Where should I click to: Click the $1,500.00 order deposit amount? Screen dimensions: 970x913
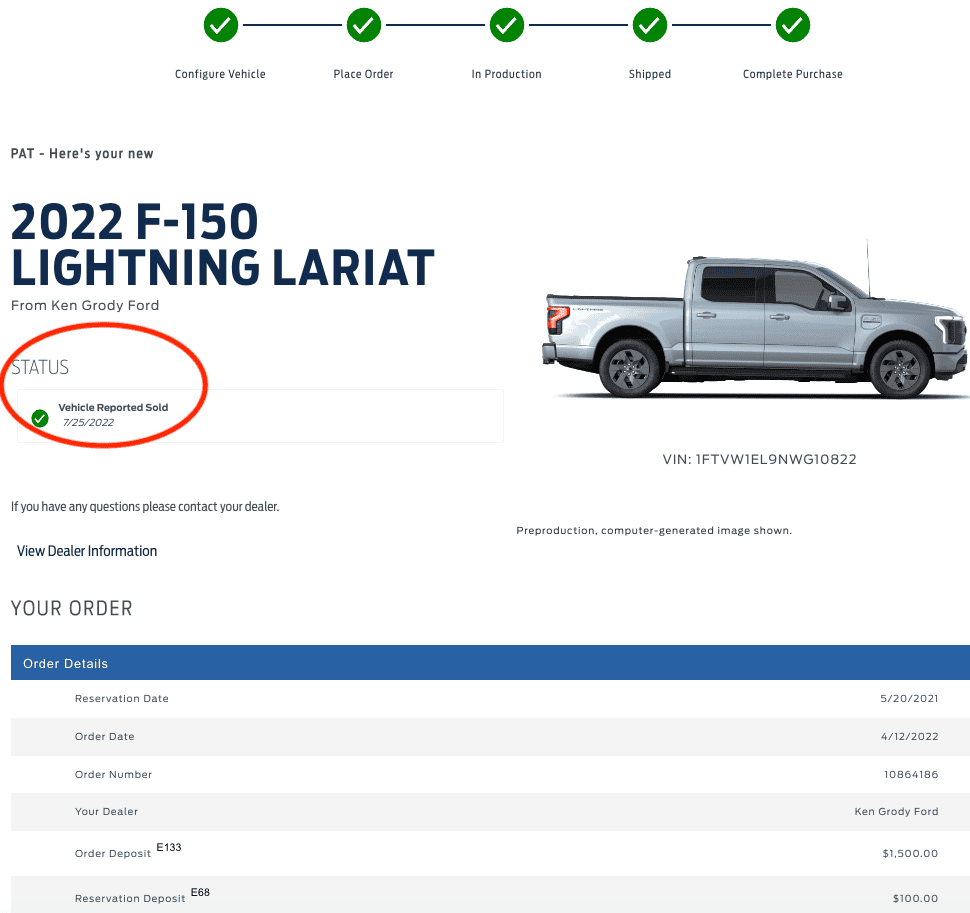point(910,854)
